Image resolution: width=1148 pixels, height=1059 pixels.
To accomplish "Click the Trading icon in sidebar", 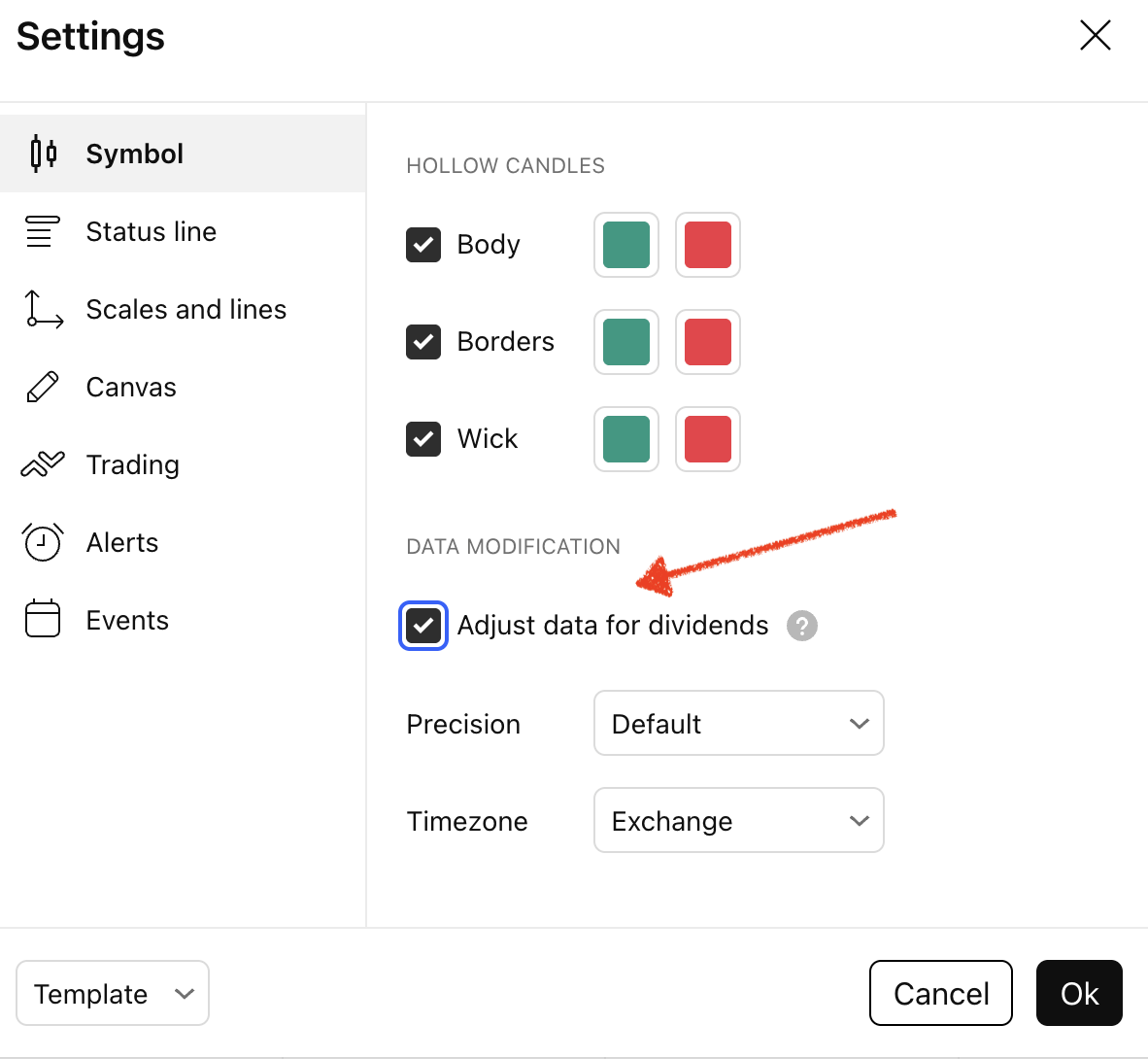I will pyautogui.click(x=43, y=464).
